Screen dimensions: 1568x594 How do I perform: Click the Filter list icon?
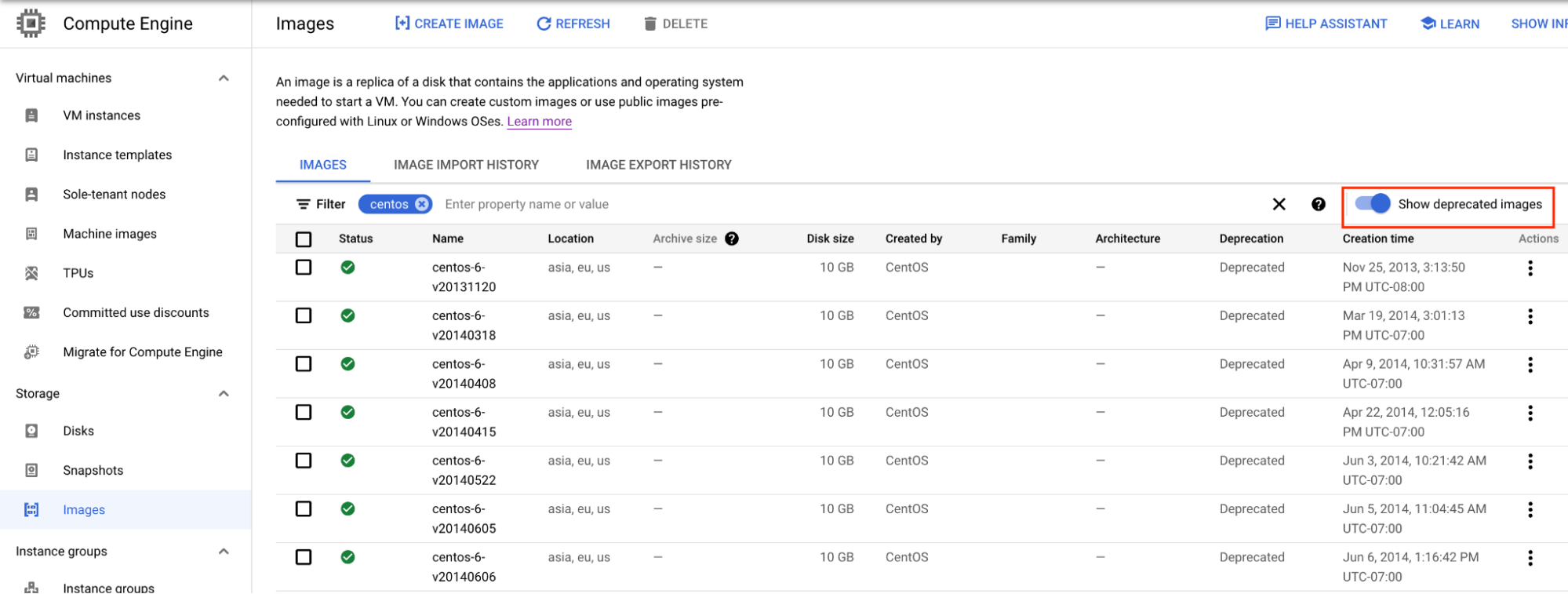pyautogui.click(x=303, y=204)
